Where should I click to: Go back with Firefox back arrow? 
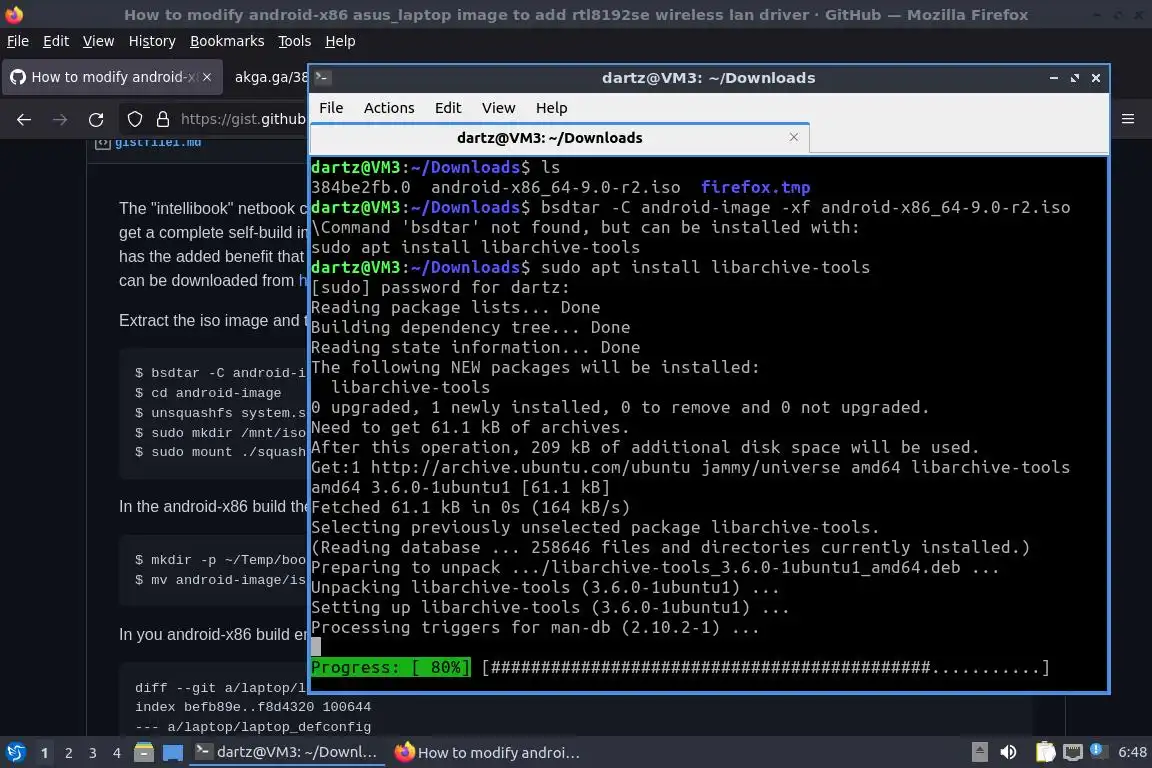tap(24, 119)
